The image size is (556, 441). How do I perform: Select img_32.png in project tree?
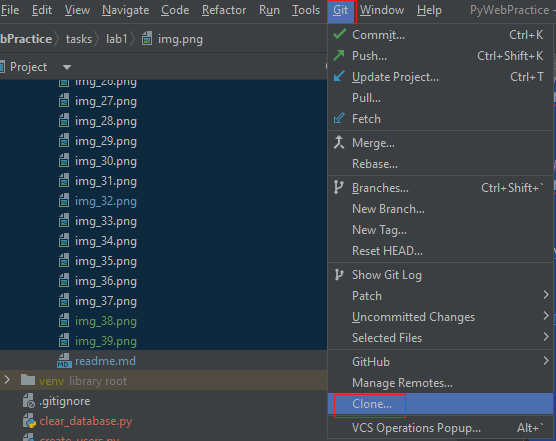click(106, 201)
